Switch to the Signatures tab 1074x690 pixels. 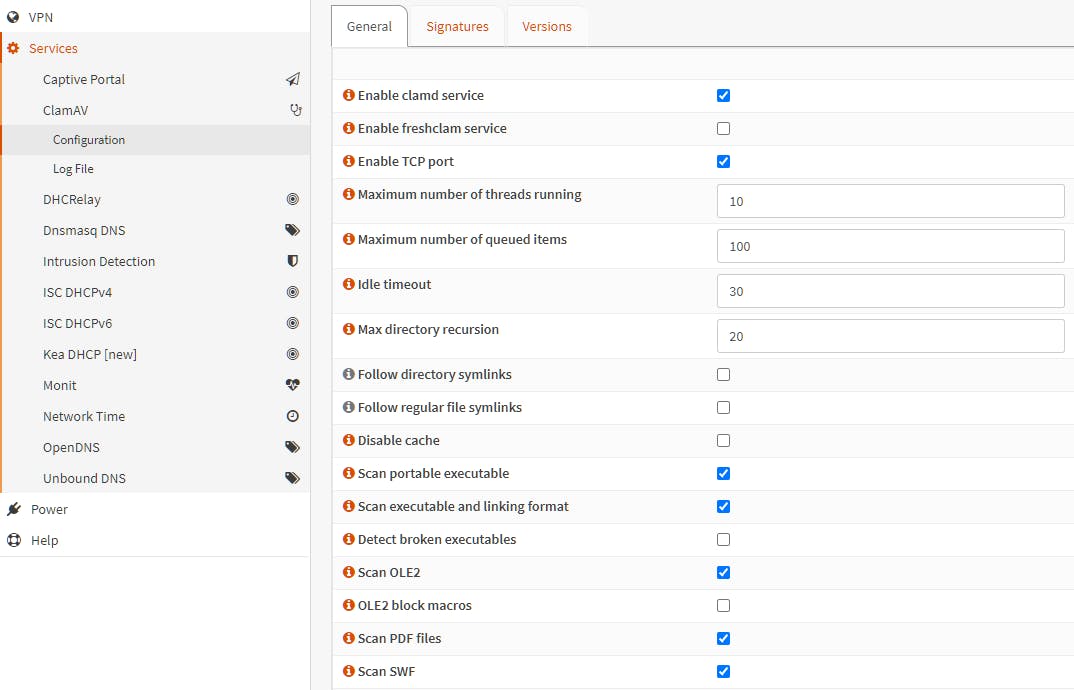coord(457,27)
